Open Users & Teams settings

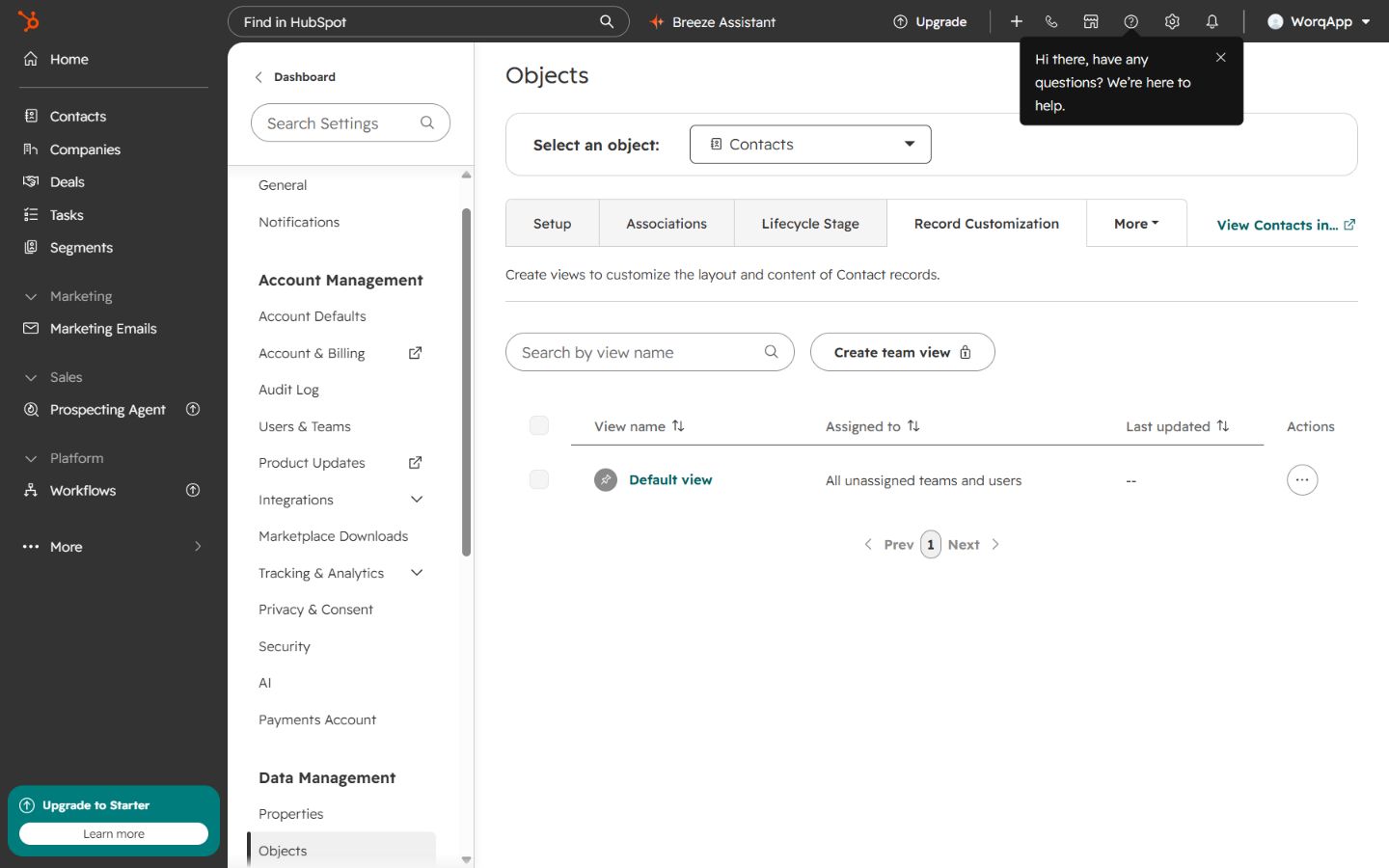pos(305,426)
